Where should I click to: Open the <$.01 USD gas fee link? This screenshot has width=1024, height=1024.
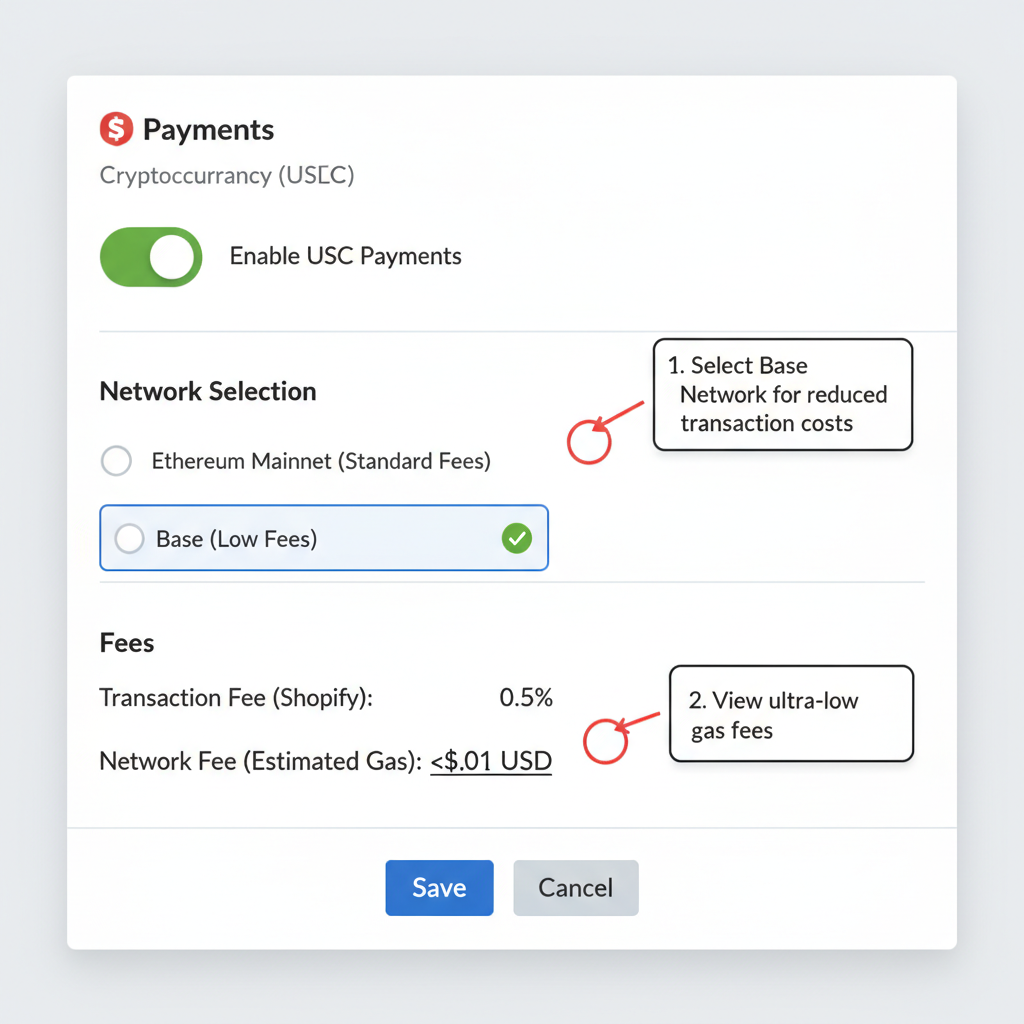tap(491, 760)
